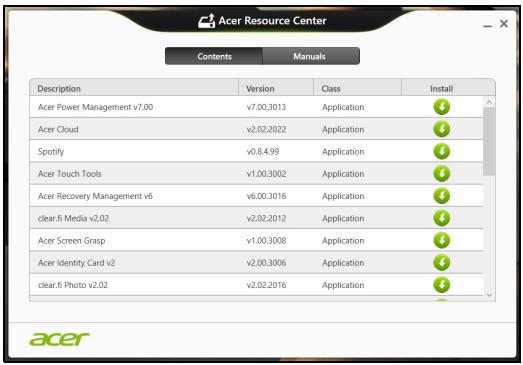
Task: Click install icon for Acer Cloud
Action: point(442,129)
